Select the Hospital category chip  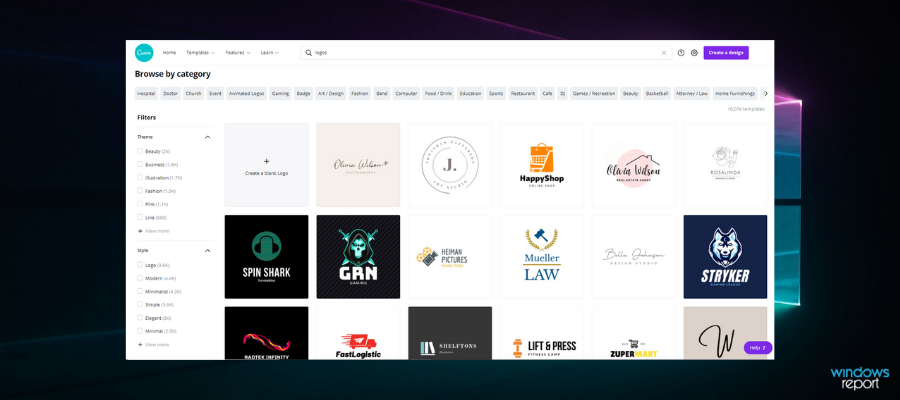click(x=146, y=93)
